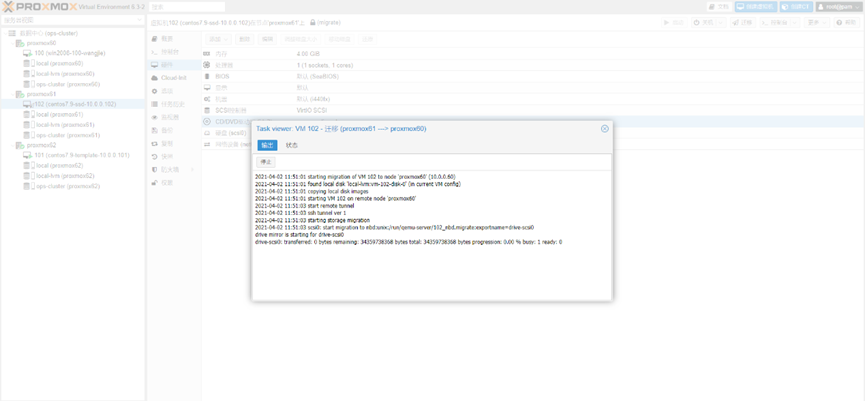Open the 文档 documentation button
The image size is (865, 401).
tap(719, 7)
